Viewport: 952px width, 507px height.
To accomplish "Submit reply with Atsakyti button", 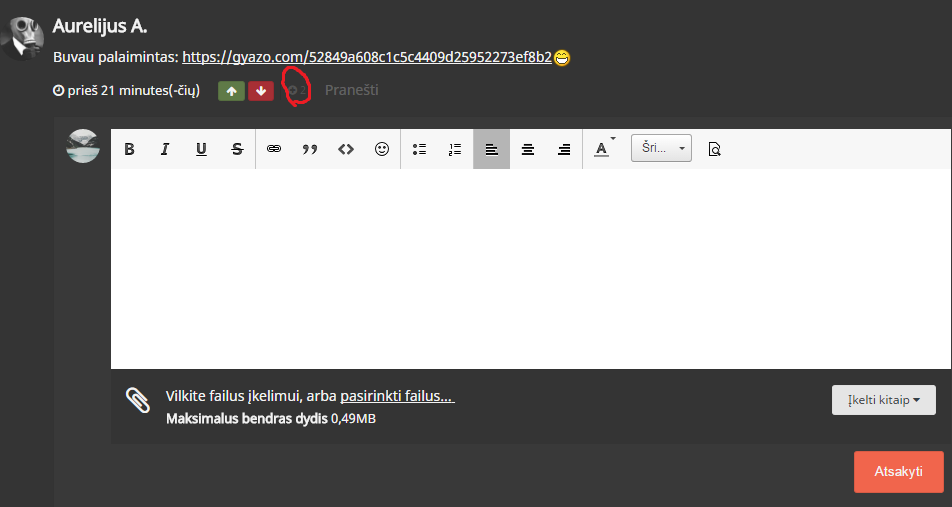I will point(899,471).
